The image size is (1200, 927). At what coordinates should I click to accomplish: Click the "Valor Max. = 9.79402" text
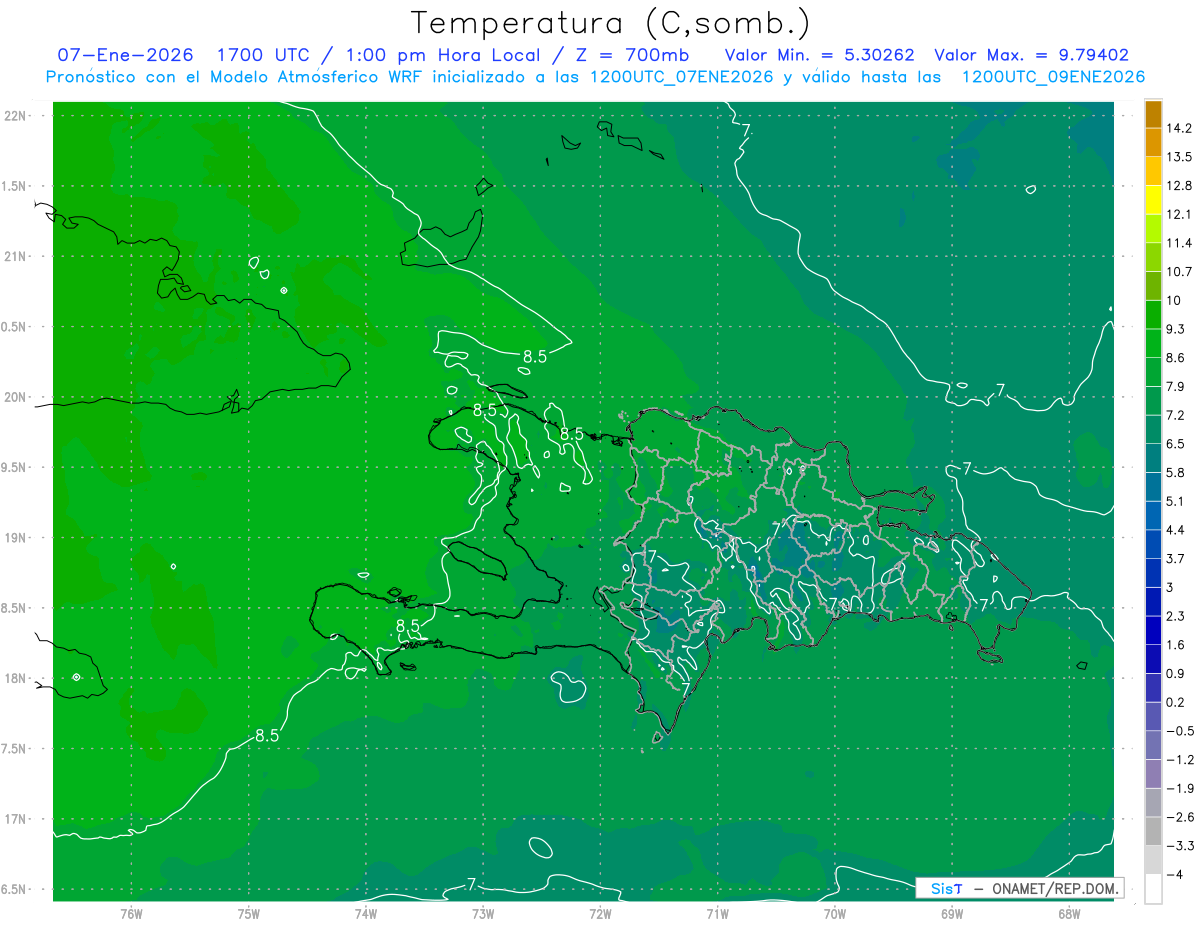click(1031, 55)
